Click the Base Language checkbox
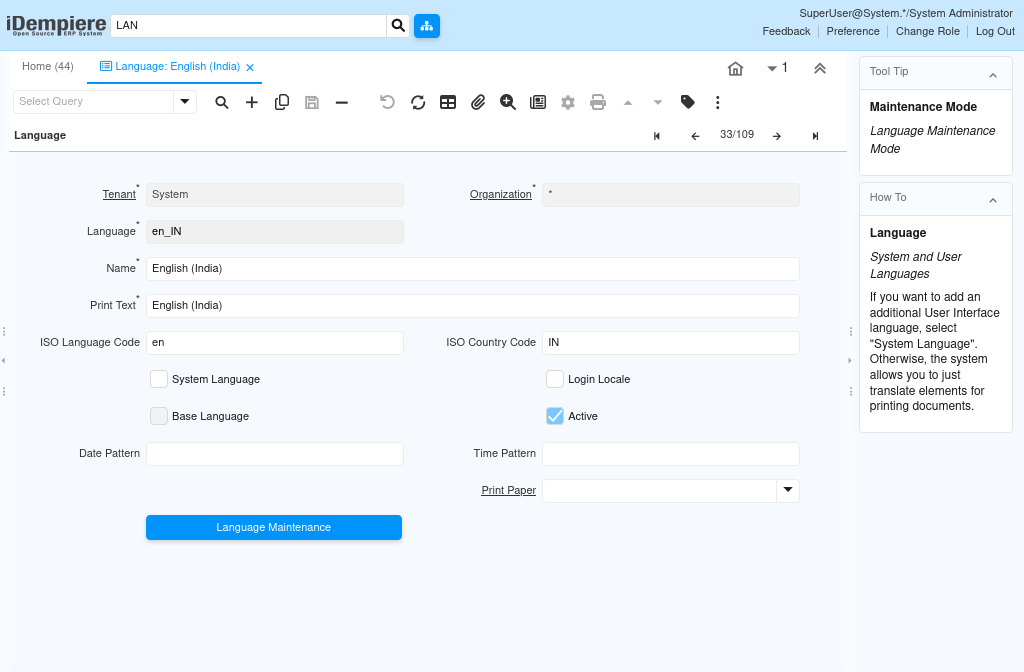1024x672 pixels. click(159, 416)
